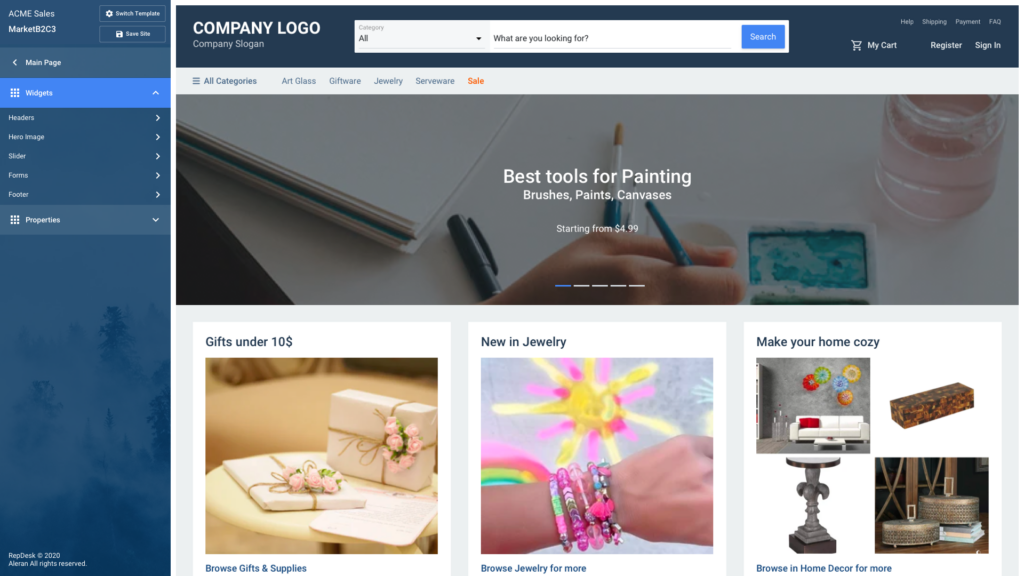Image resolution: width=1024 pixels, height=576 pixels.
Task: Click the All Categories hamburger icon
Action: [196, 81]
